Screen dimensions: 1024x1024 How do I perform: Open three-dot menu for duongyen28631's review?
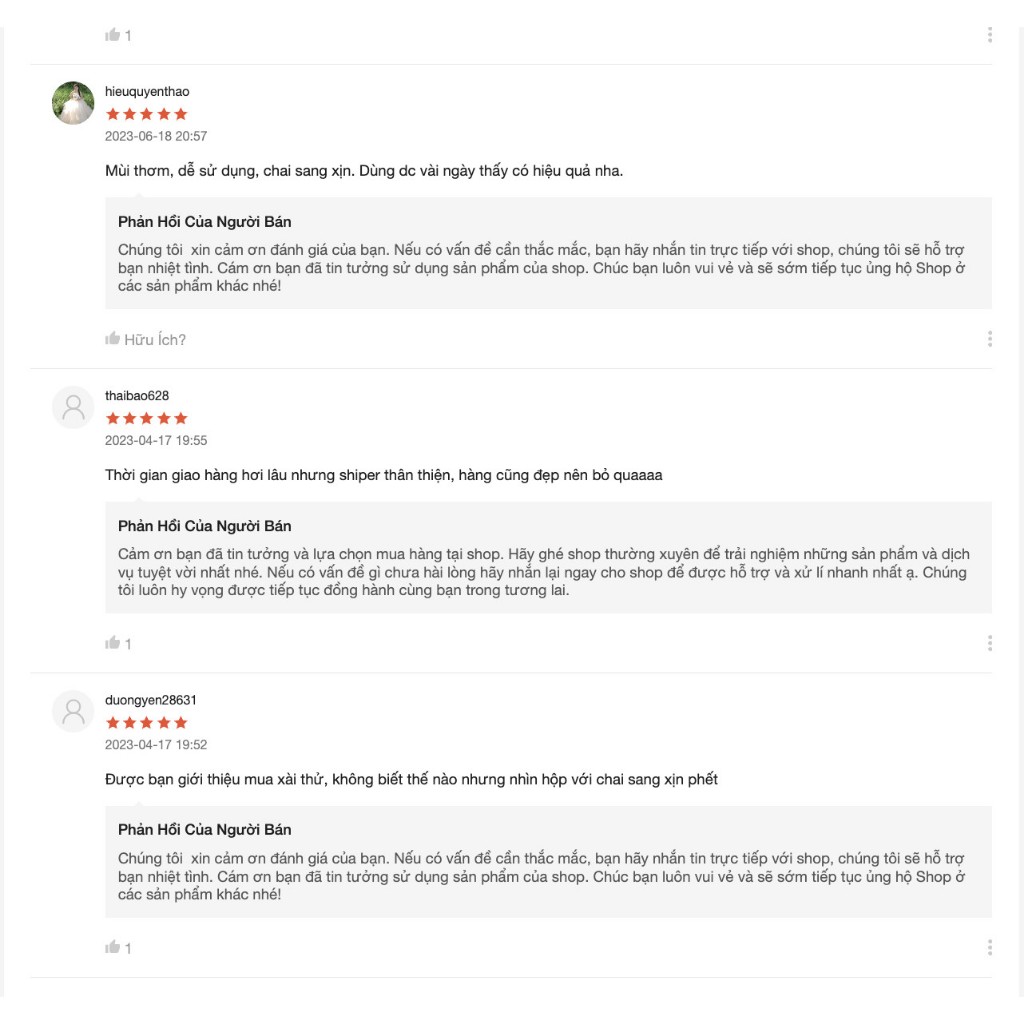pos(990,948)
